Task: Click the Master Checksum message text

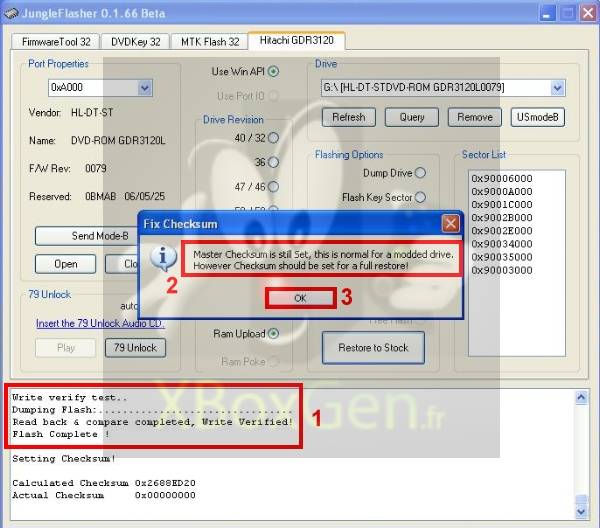Action: [323, 260]
